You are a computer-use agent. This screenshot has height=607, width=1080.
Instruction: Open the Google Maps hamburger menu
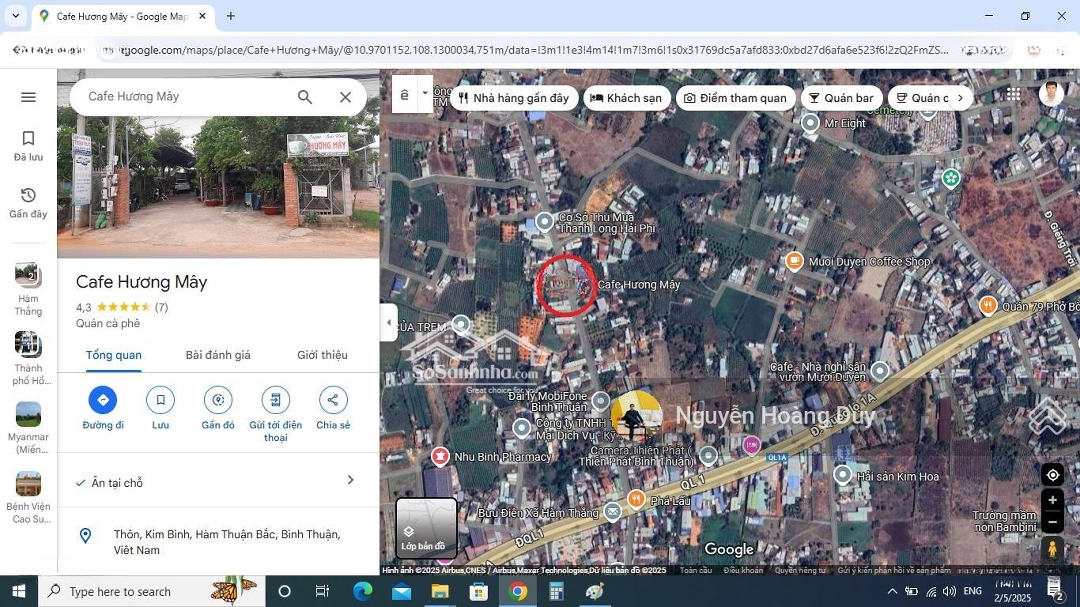point(28,97)
